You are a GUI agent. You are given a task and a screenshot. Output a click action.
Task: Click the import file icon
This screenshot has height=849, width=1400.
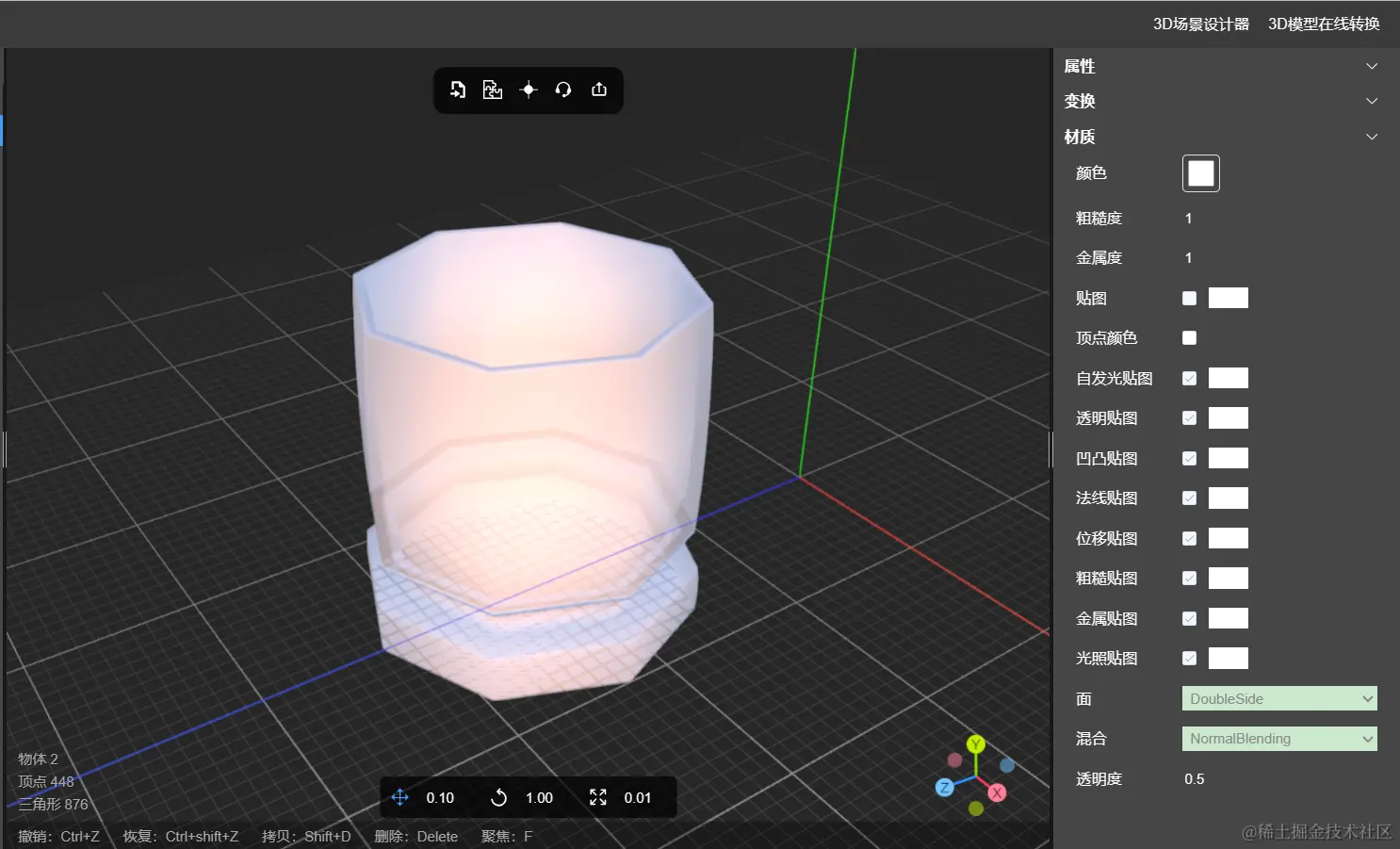pyautogui.click(x=458, y=90)
